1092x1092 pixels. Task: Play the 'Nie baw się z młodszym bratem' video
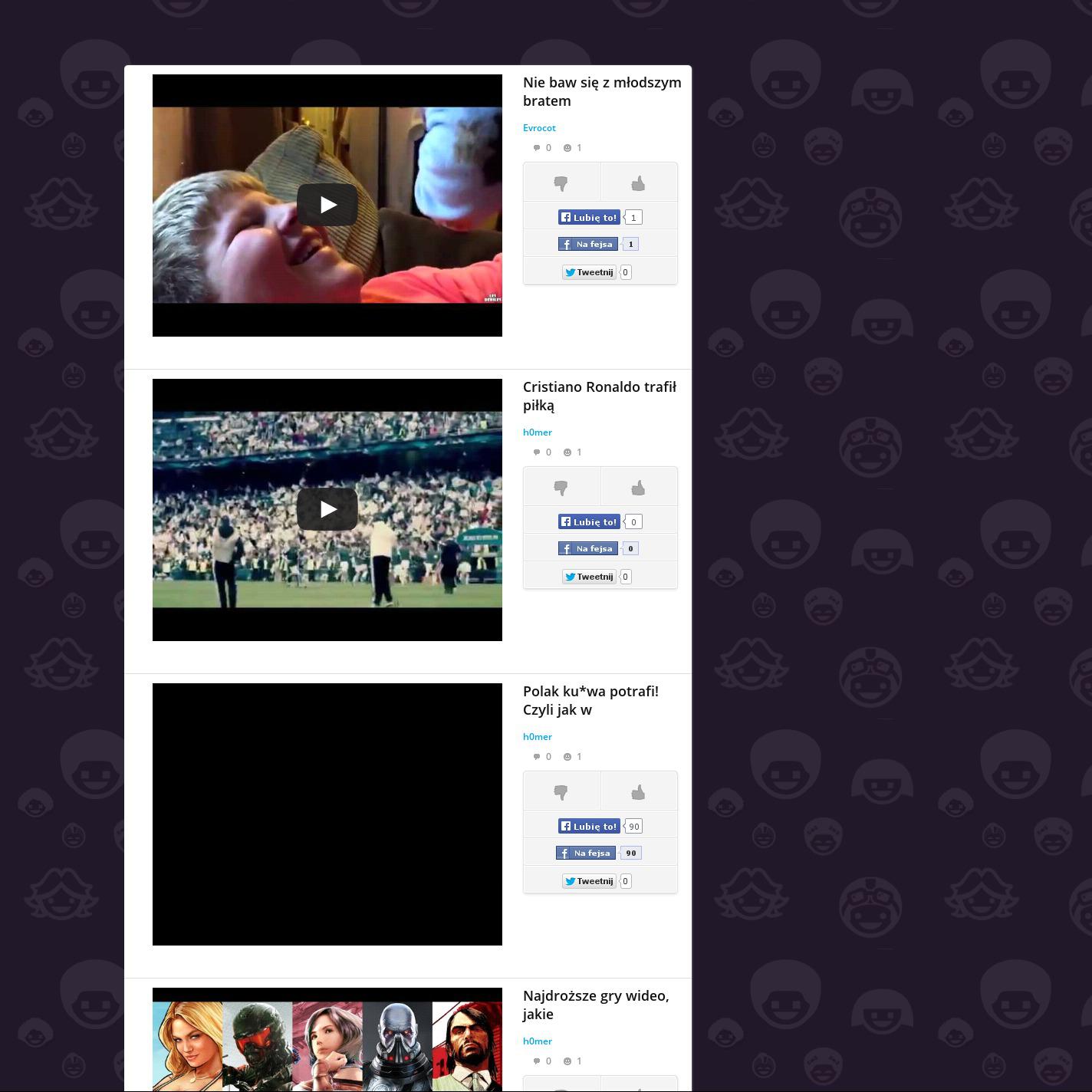pos(327,205)
